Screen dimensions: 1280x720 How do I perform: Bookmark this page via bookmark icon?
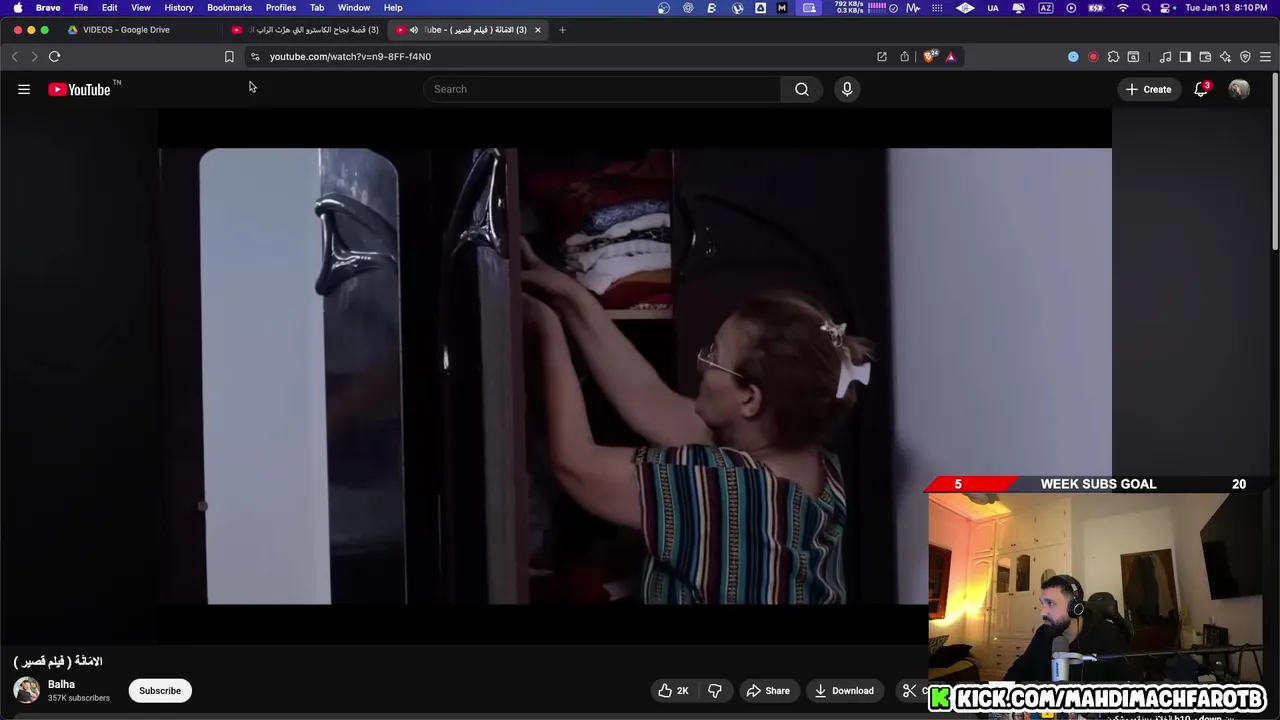point(229,57)
